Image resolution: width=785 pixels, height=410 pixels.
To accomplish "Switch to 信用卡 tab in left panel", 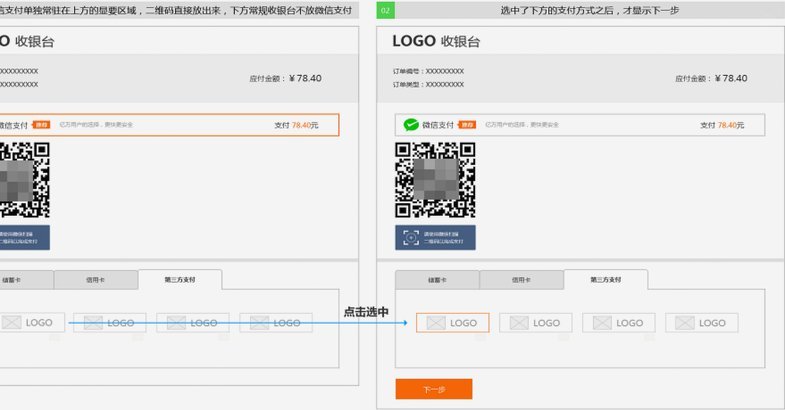I will point(96,280).
